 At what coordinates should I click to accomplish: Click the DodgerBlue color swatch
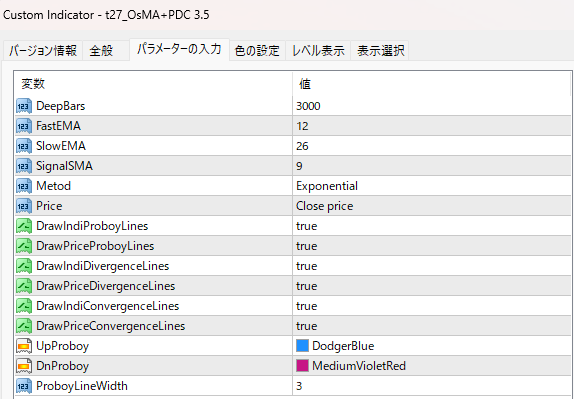[302, 346]
